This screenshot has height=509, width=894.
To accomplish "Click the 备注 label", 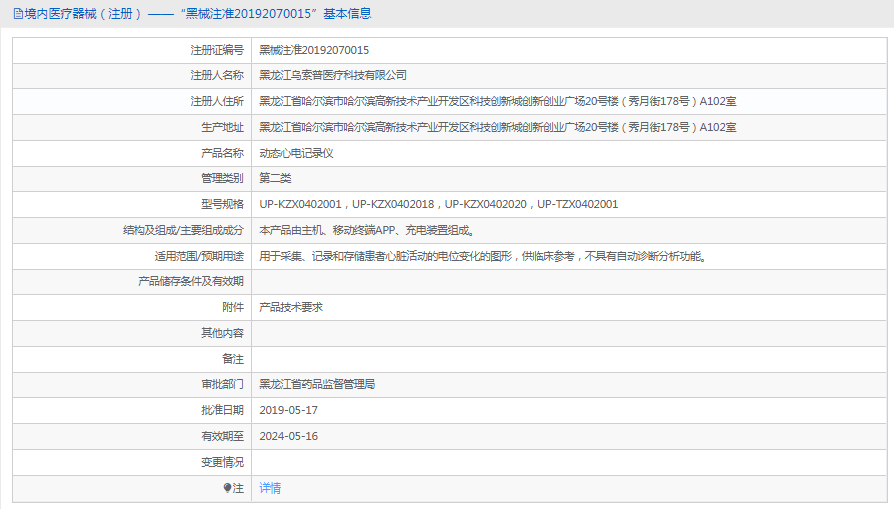I will pyautogui.click(x=233, y=359).
